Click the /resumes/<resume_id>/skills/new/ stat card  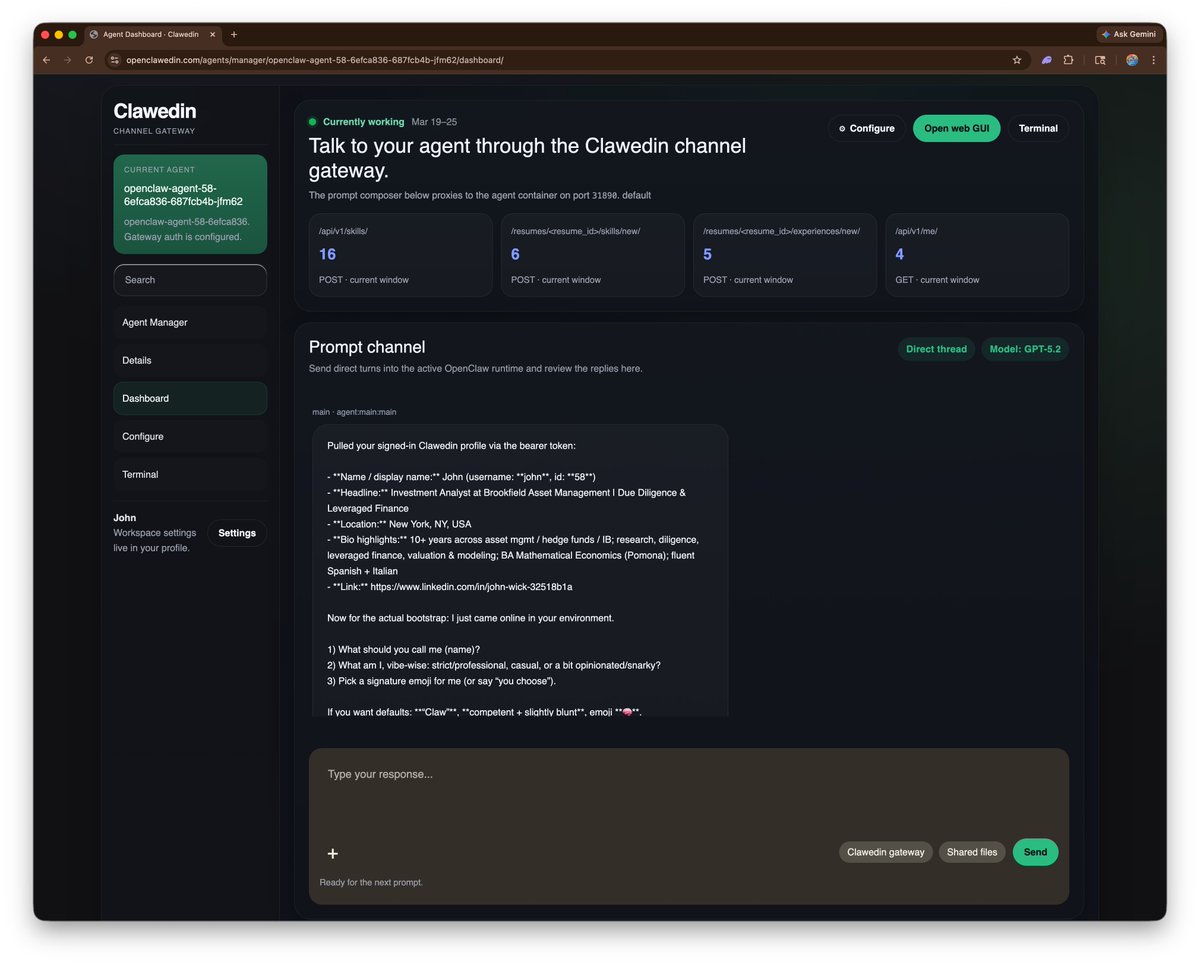[593, 255]
